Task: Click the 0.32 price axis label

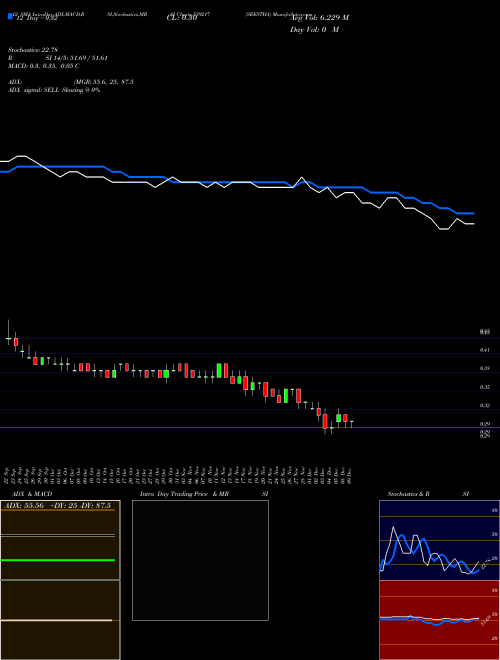Action: click(x=484, y=406)
